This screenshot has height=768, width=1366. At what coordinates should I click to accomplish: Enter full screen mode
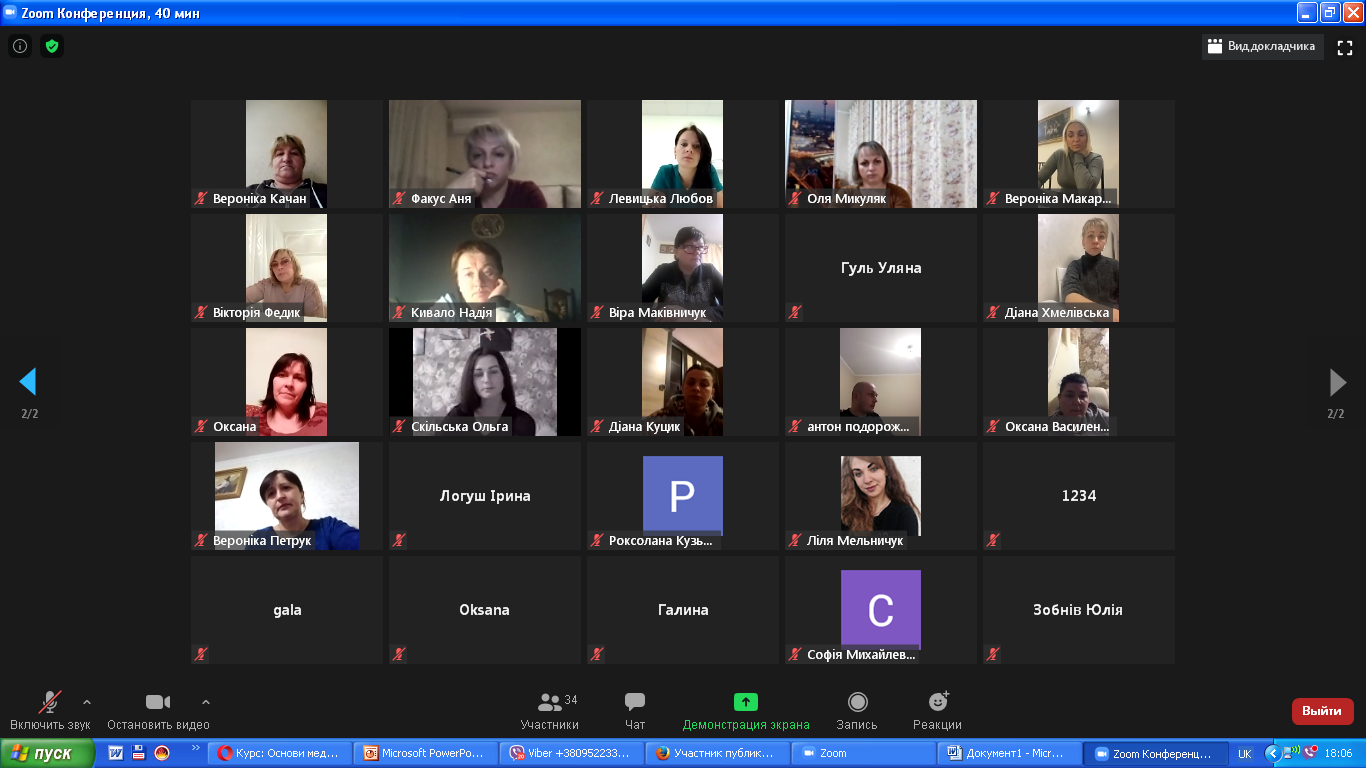(1345, 47)
